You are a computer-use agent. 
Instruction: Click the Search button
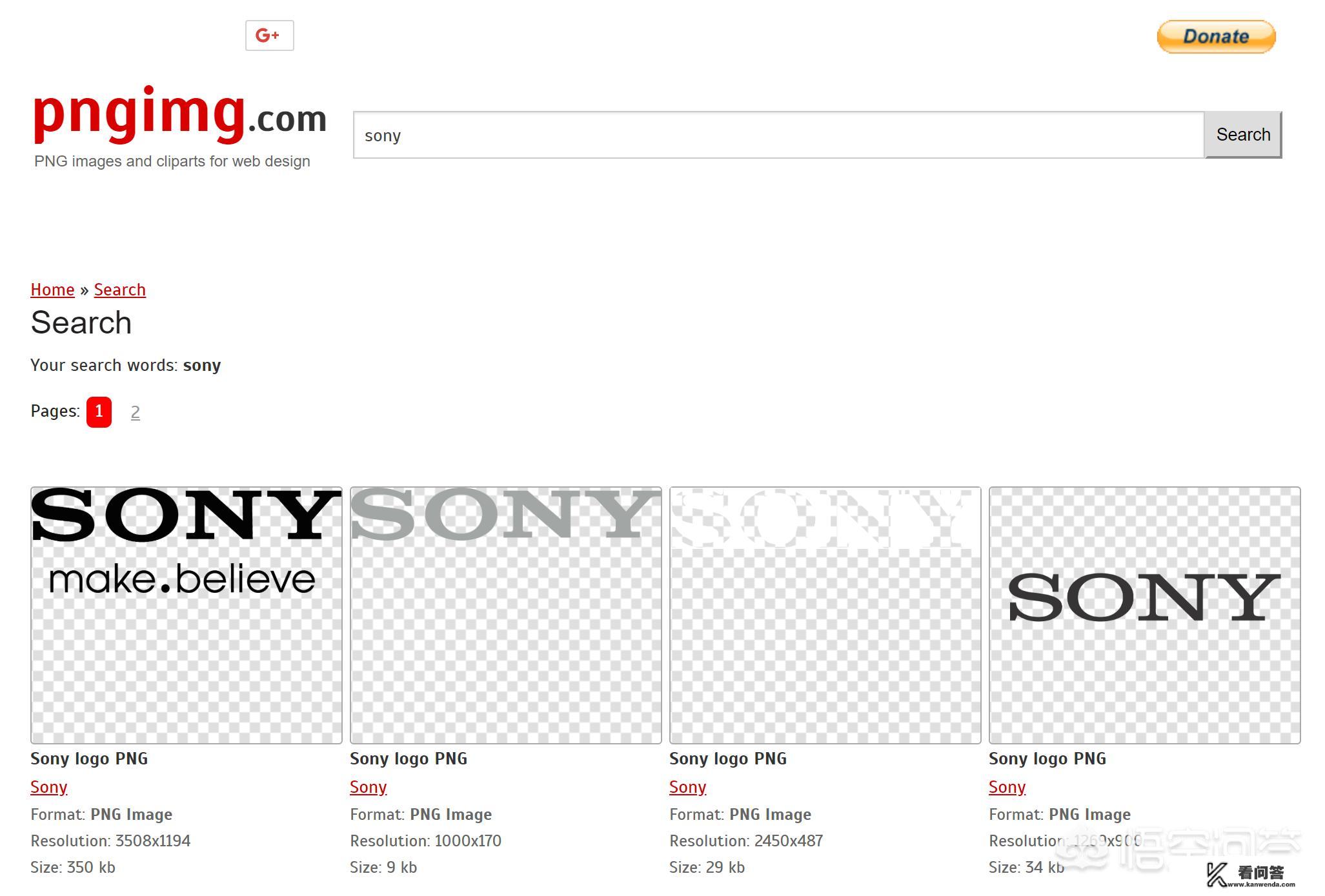[1243, 134]
